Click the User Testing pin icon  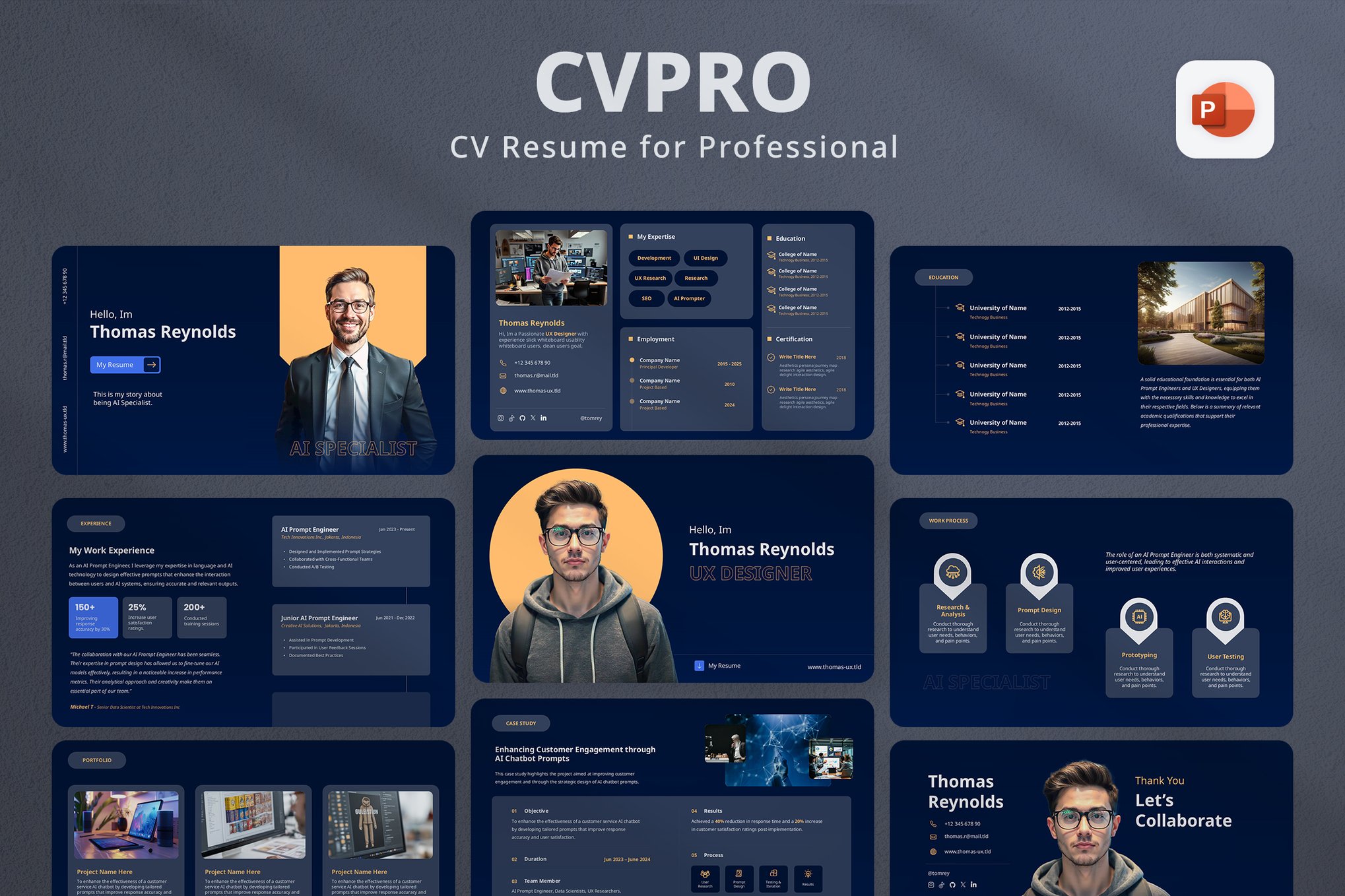click(1225, 618)
